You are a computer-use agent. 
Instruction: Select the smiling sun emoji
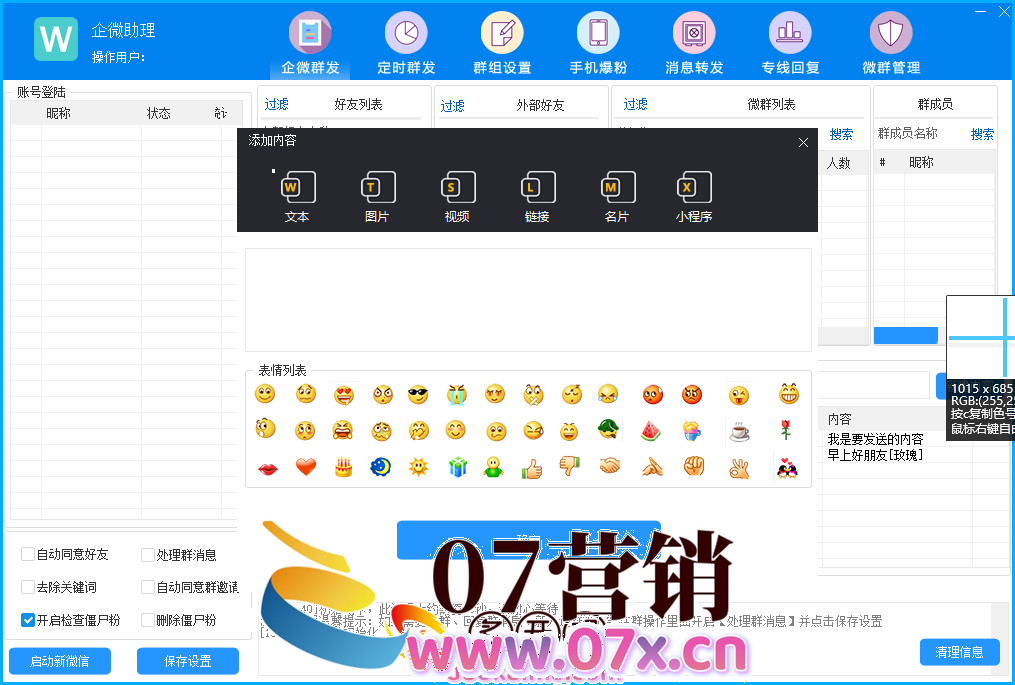tap(419, 467)
